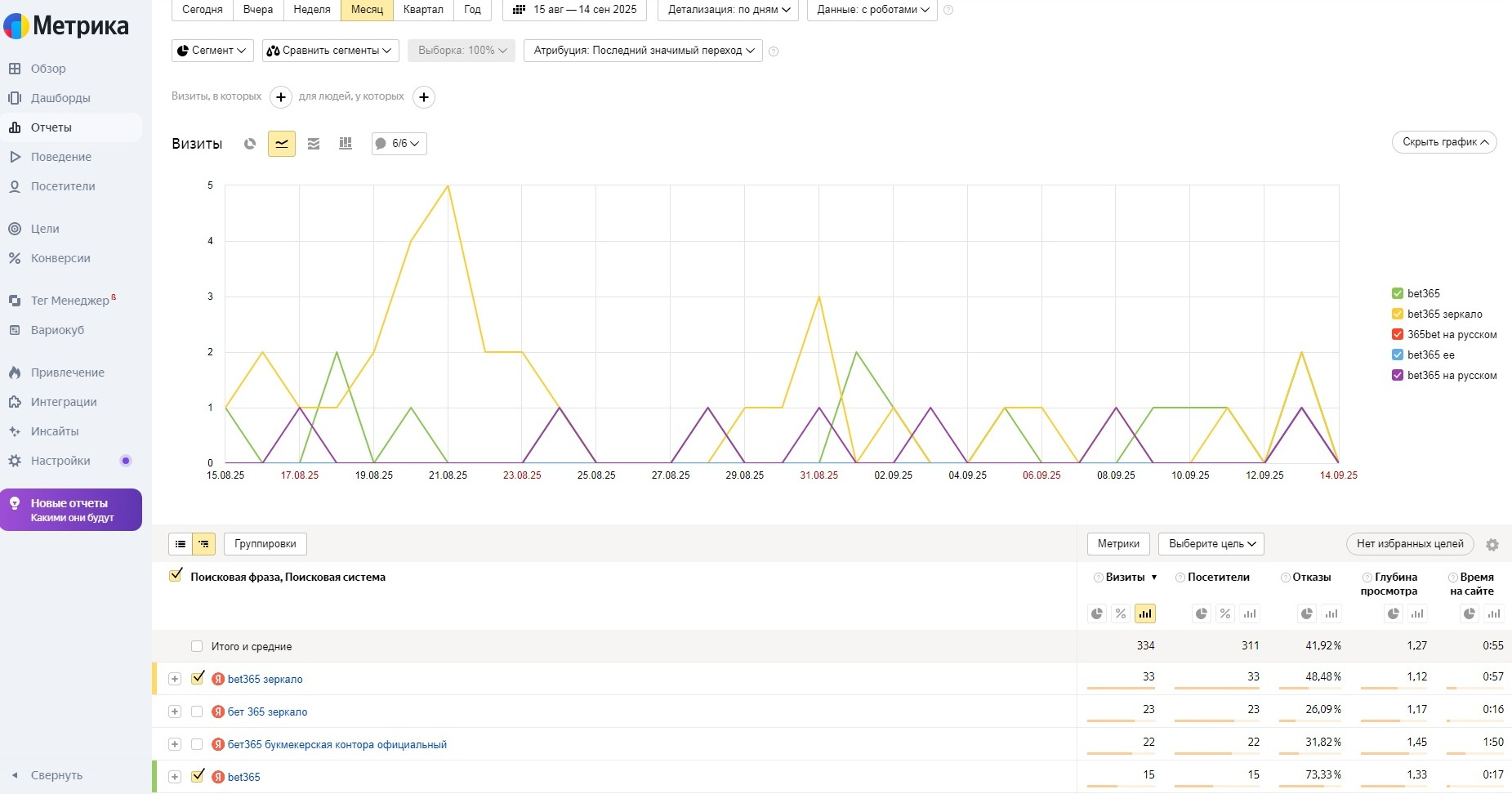1512x794 pixels.
Task: Select the Сегодня period tab
Action: click(203, 10)
